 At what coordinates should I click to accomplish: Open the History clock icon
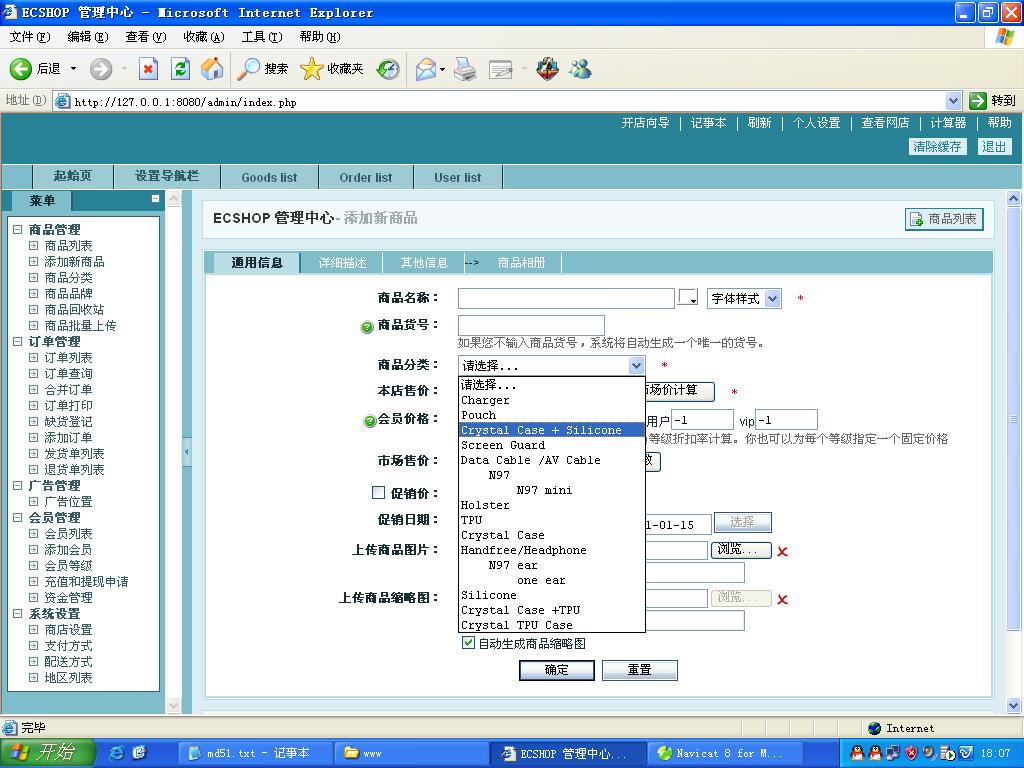388,69
